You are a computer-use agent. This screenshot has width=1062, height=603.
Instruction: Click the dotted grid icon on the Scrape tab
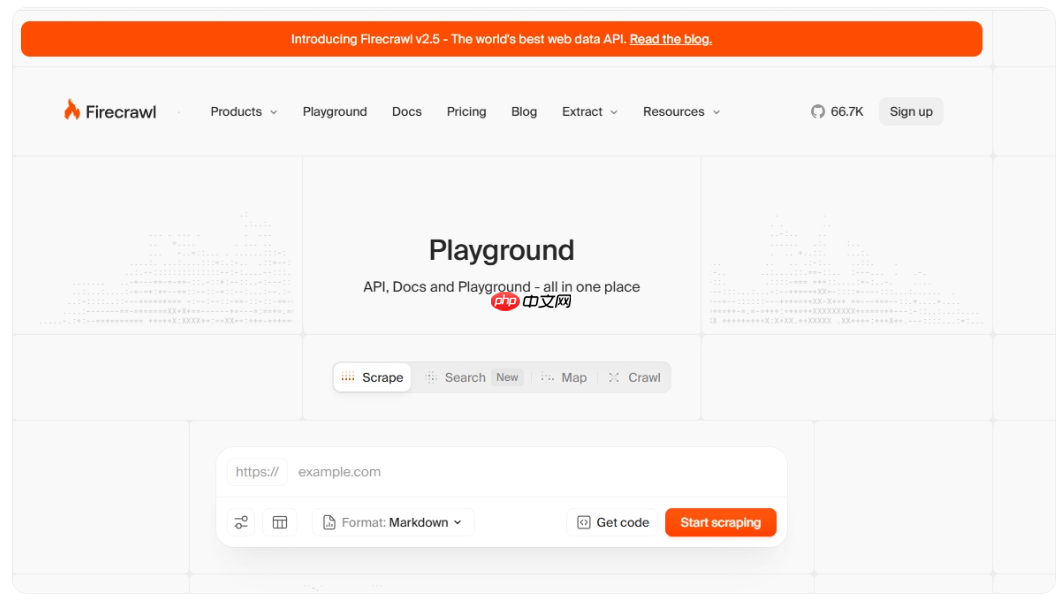click(x=347, y=377)
